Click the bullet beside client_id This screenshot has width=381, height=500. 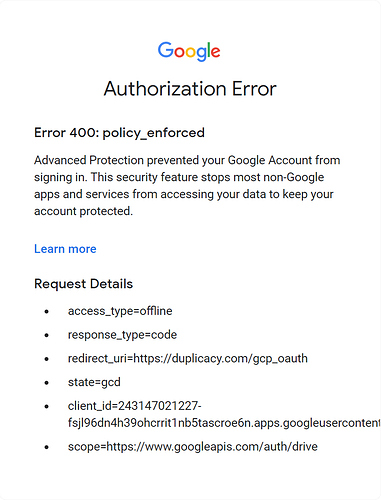pos(47,406)
